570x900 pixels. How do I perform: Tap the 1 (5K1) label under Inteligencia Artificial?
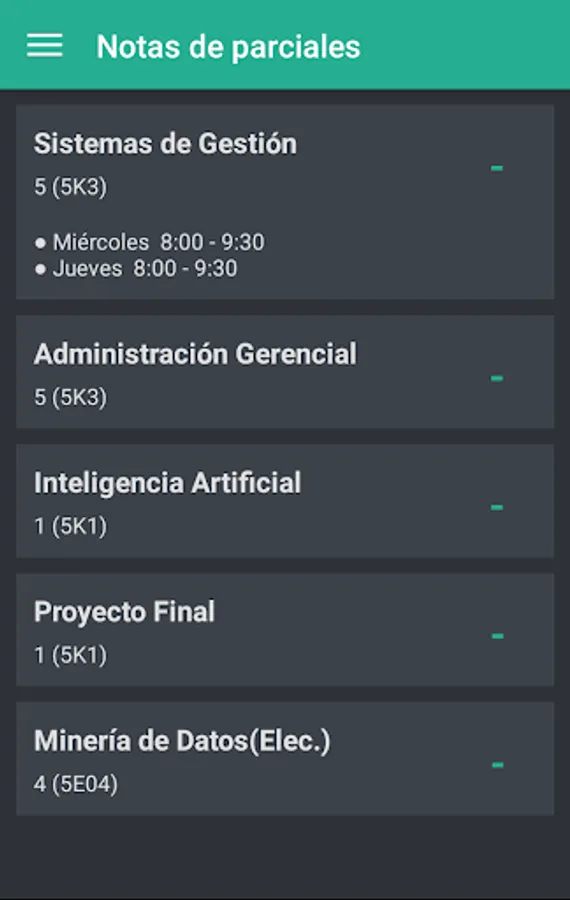(x=71, y=526)
